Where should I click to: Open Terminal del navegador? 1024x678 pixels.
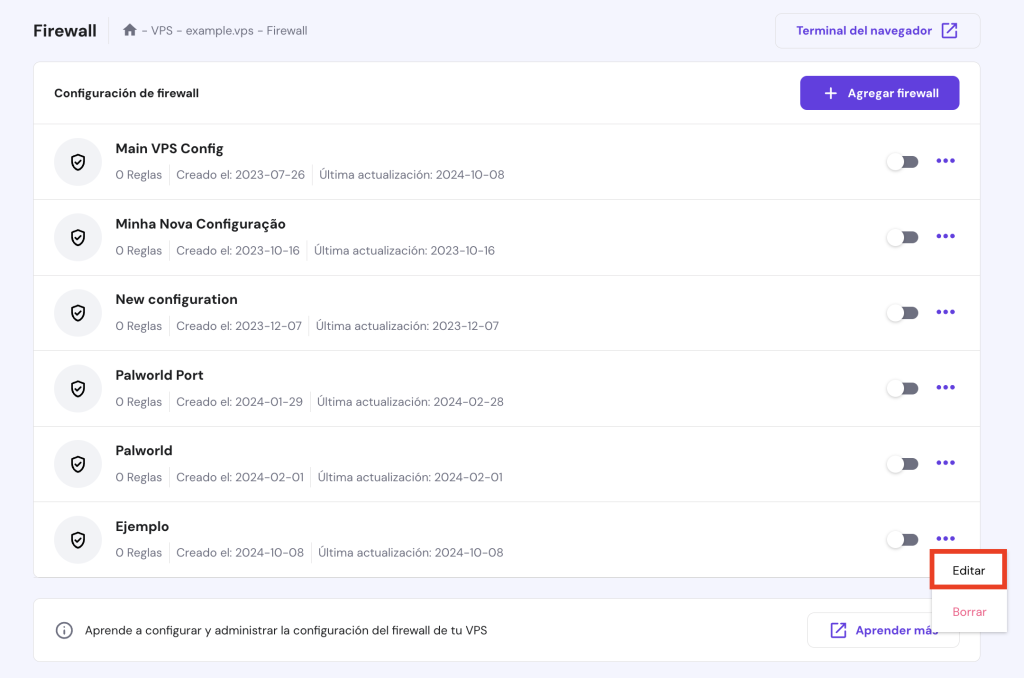[877, 31]
